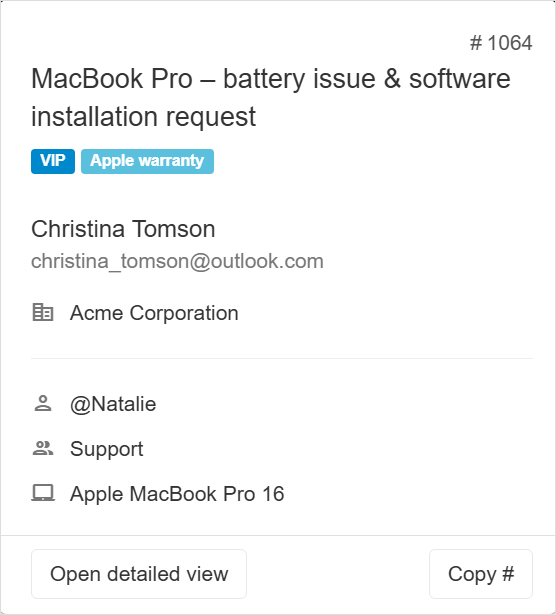Click ticket number # 1064
The width and height of the screenshot is (556, 615).
[501, 43]
